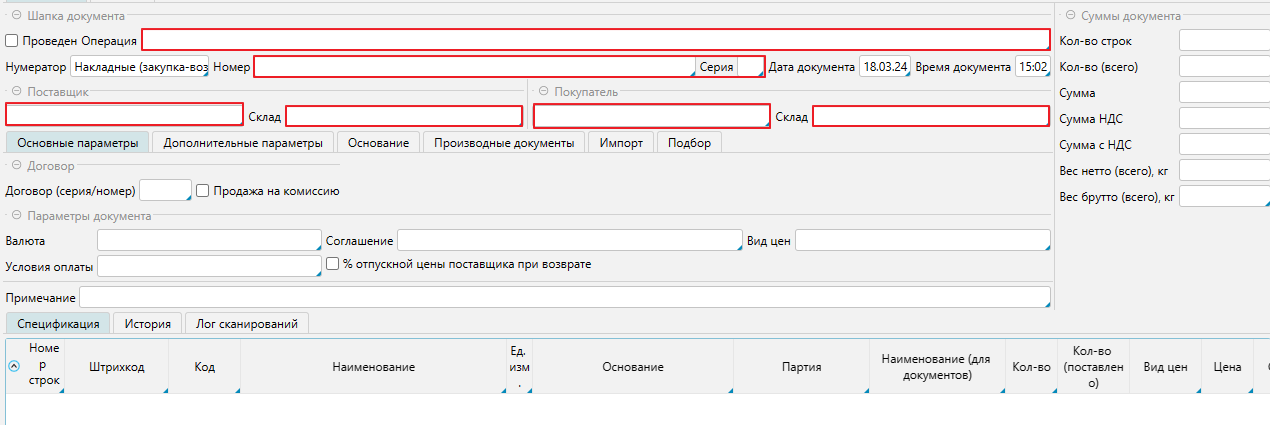Open the 'История' tab
Viewport: 1270px width, 425px height.
pos(148,323)
